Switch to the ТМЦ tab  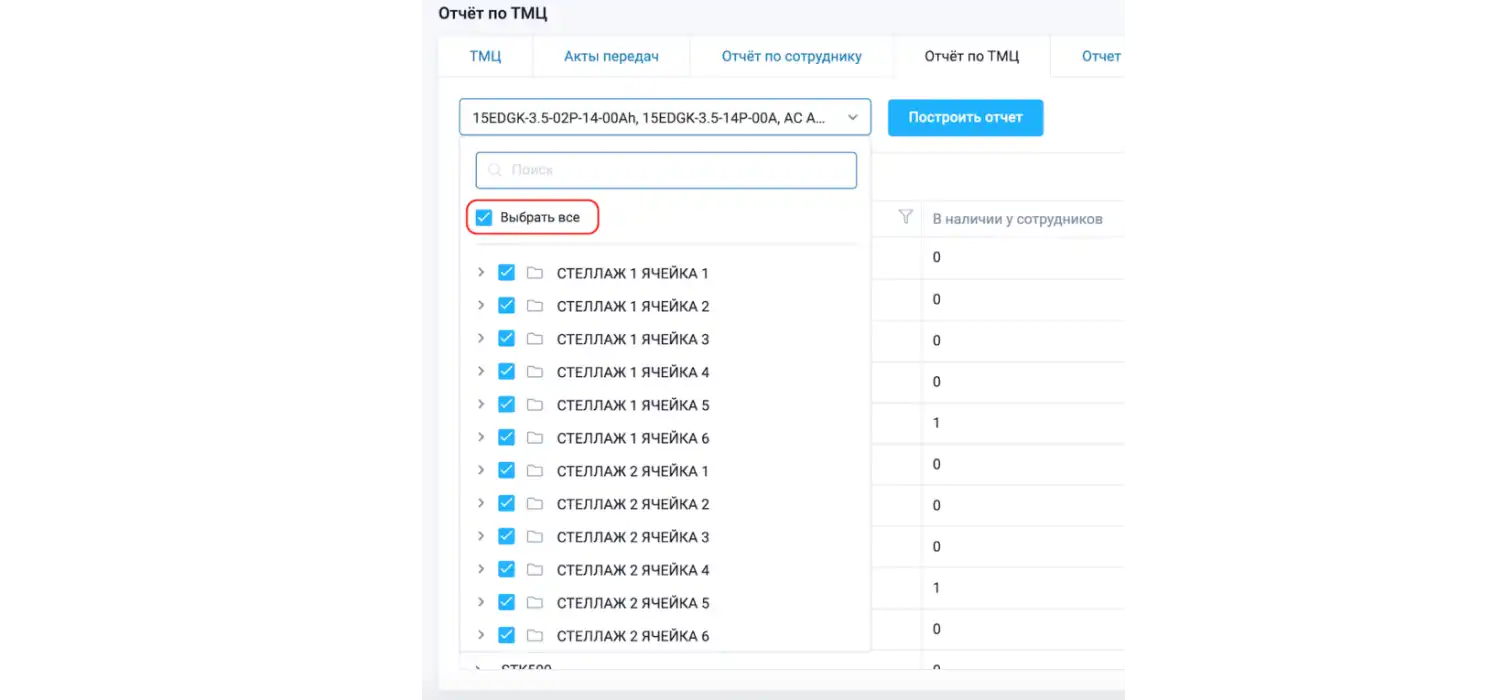[x=485, y=56]
